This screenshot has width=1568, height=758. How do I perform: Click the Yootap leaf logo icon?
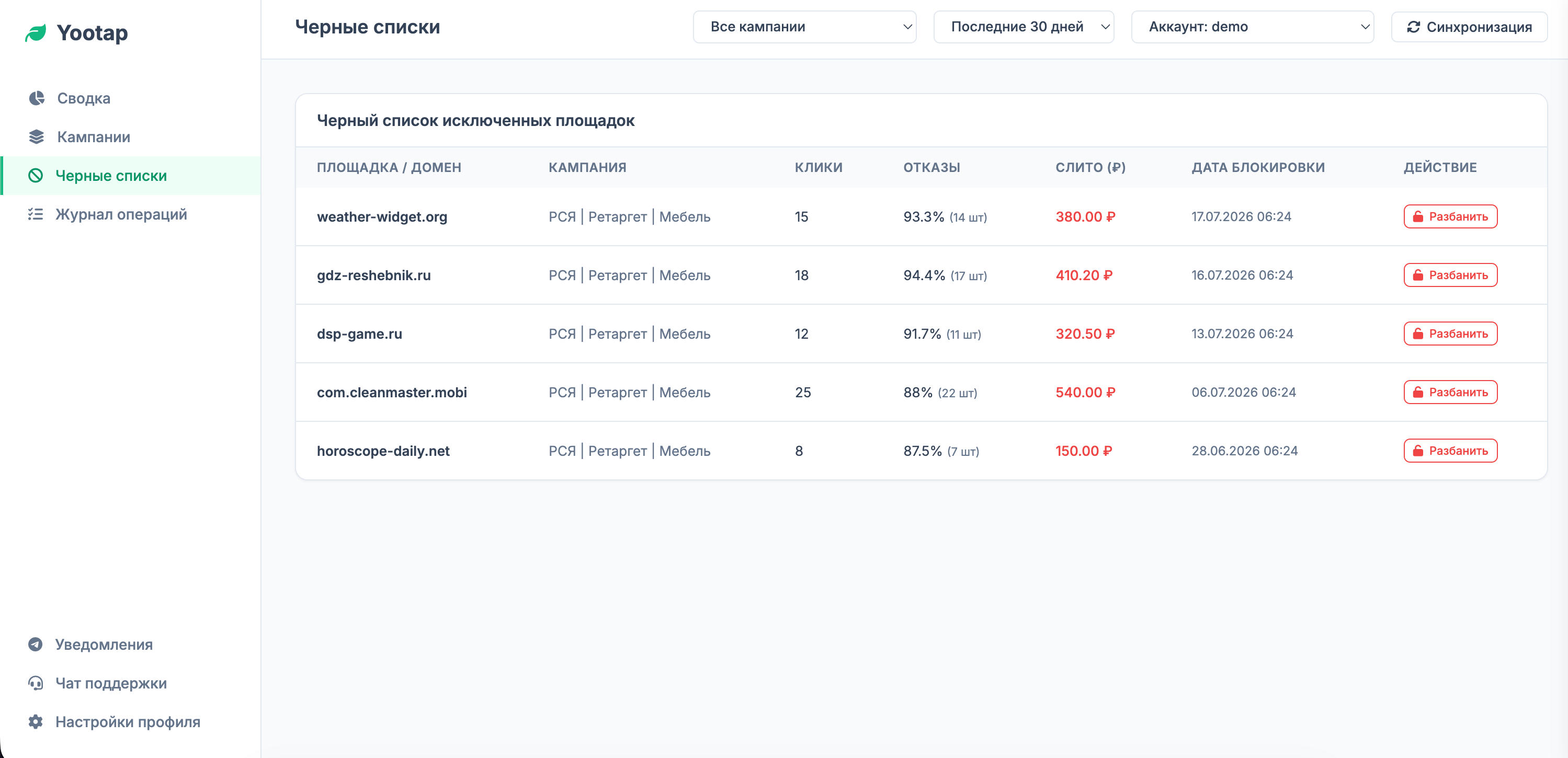pos(36,33)
